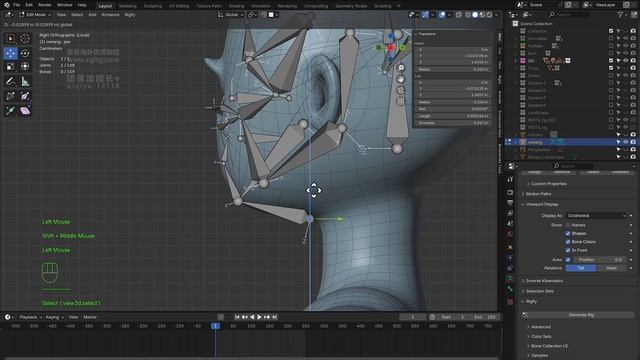Set Relations to Head
This screenshot has width=640, height=360.
[611, 268]
